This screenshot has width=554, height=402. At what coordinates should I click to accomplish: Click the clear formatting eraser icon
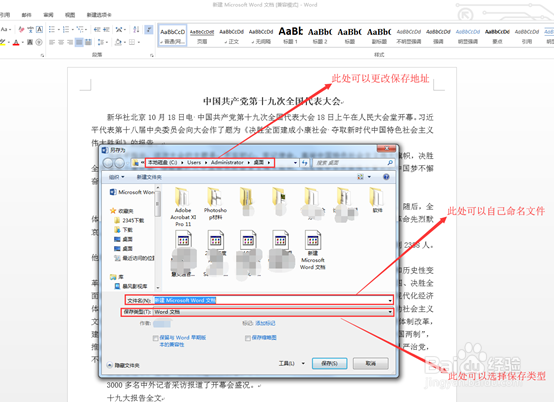21,29
